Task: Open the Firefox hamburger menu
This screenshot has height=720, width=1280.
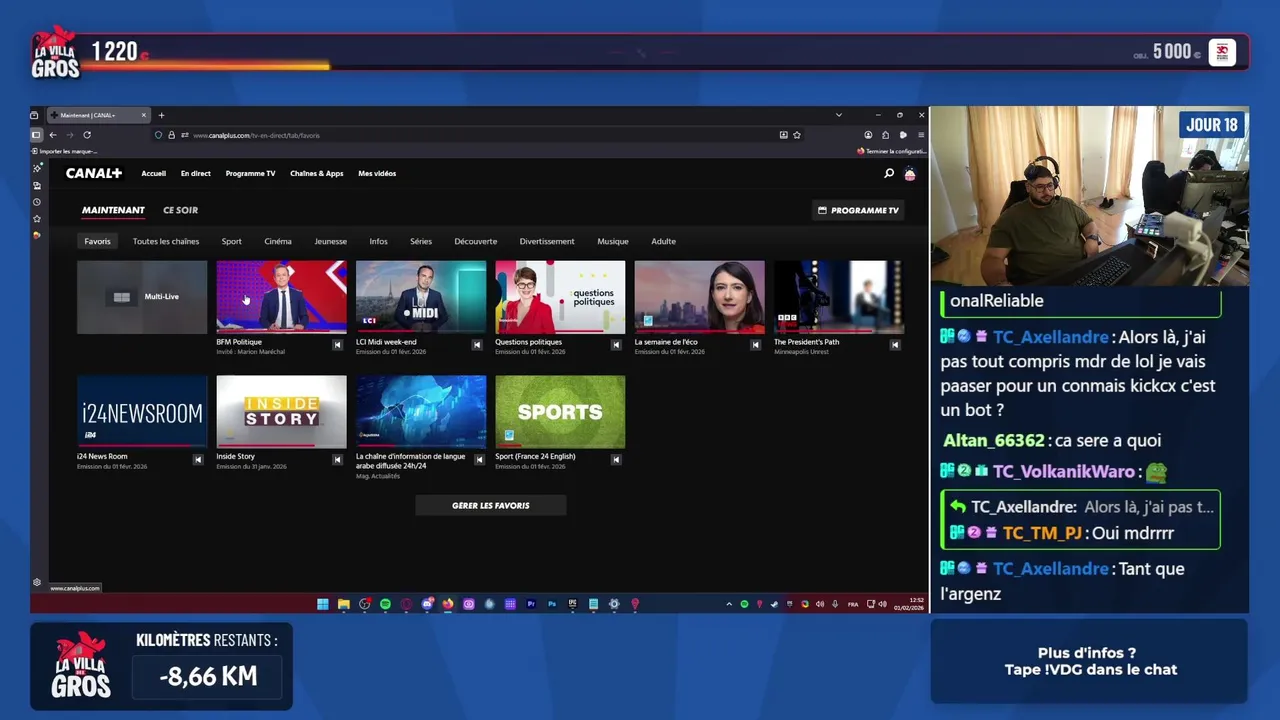Action: click(x=921, y=135)
